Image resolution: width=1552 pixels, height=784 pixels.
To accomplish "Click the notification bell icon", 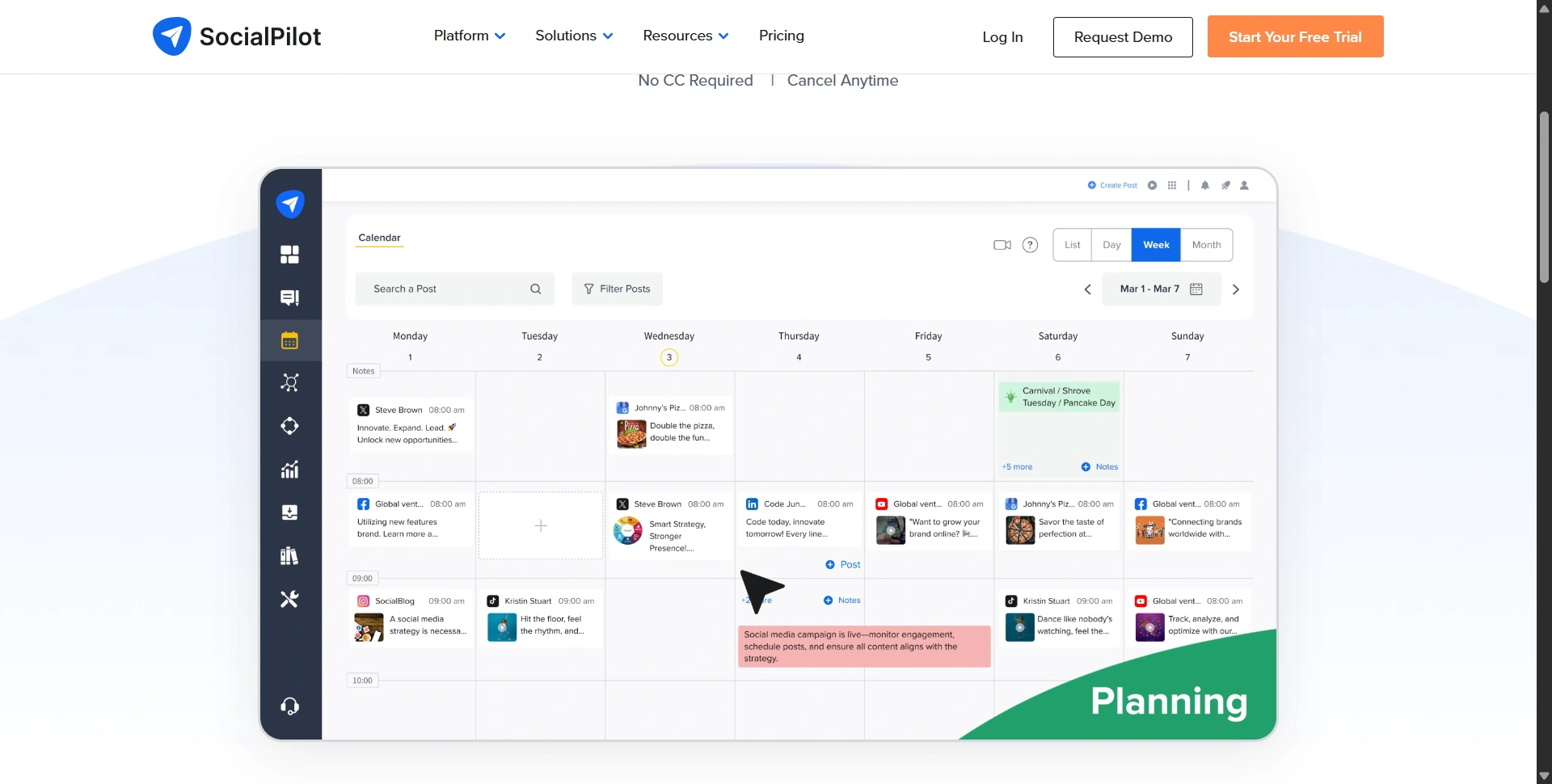I will (x=1205, y=185).
